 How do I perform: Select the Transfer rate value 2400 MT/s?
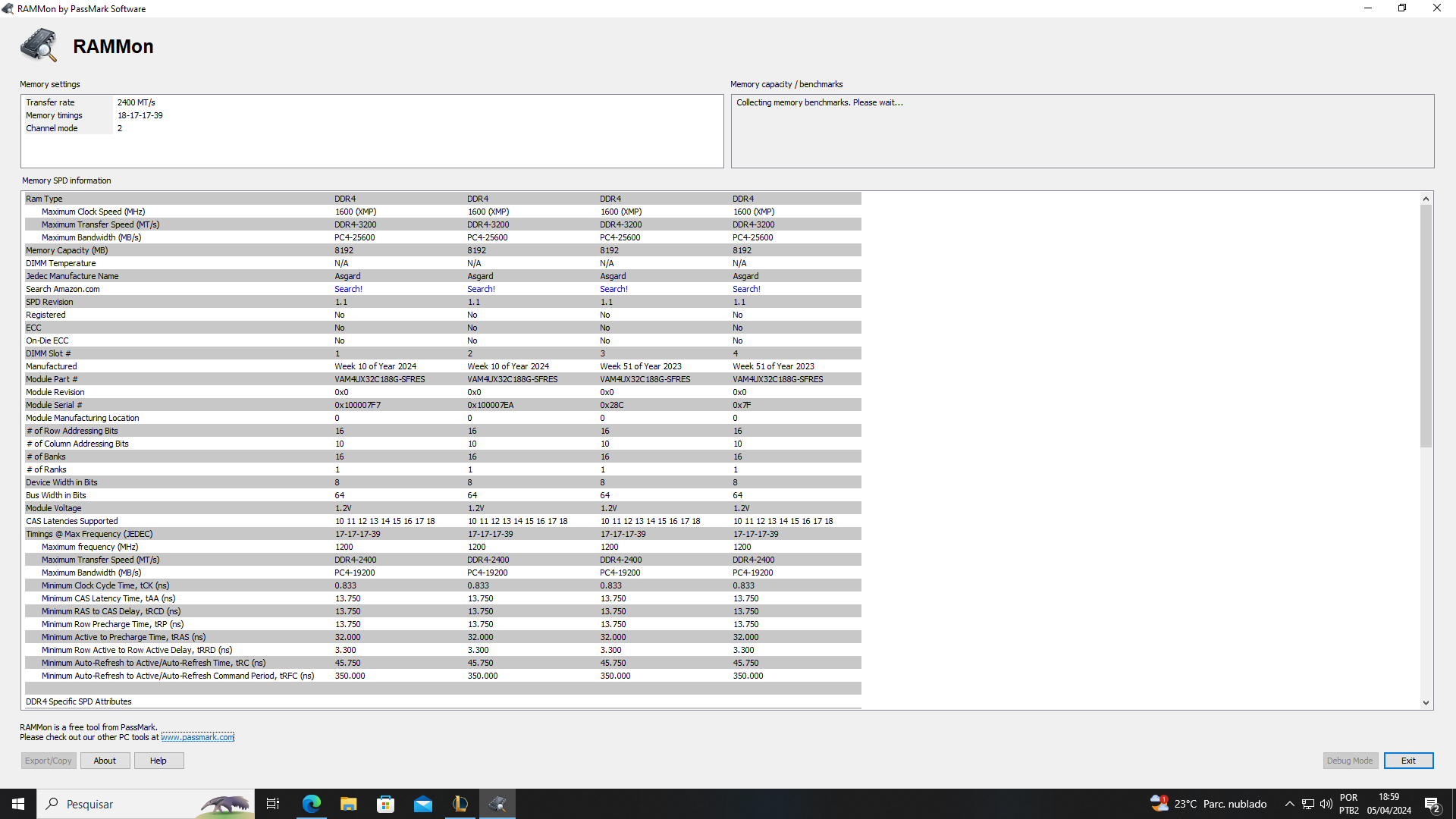tap(136, 102)
